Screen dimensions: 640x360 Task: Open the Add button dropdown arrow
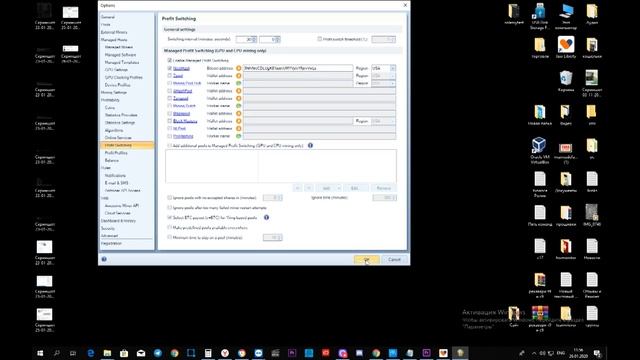[339, 188]
